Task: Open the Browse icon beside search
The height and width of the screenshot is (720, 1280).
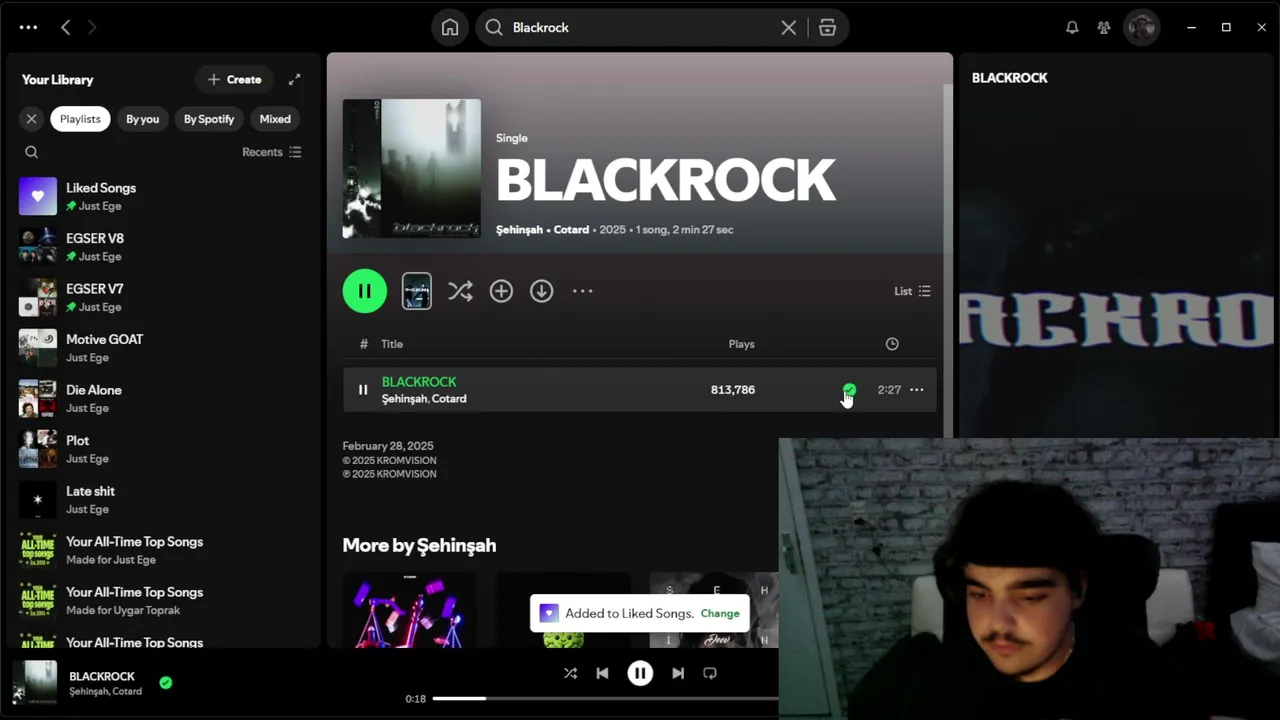Action: coord(827,27)
